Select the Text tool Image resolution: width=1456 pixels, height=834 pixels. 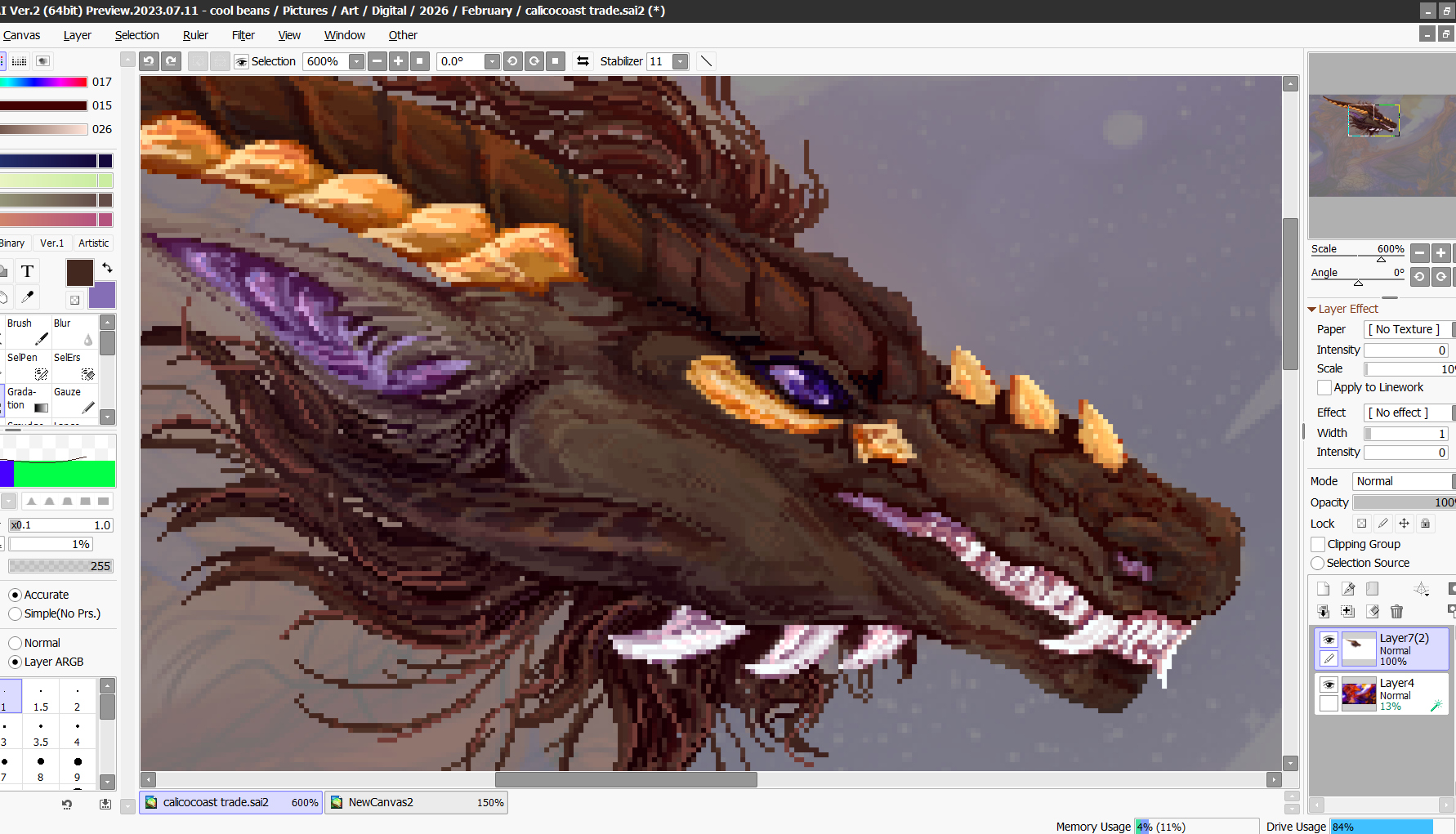click(27, 271)
